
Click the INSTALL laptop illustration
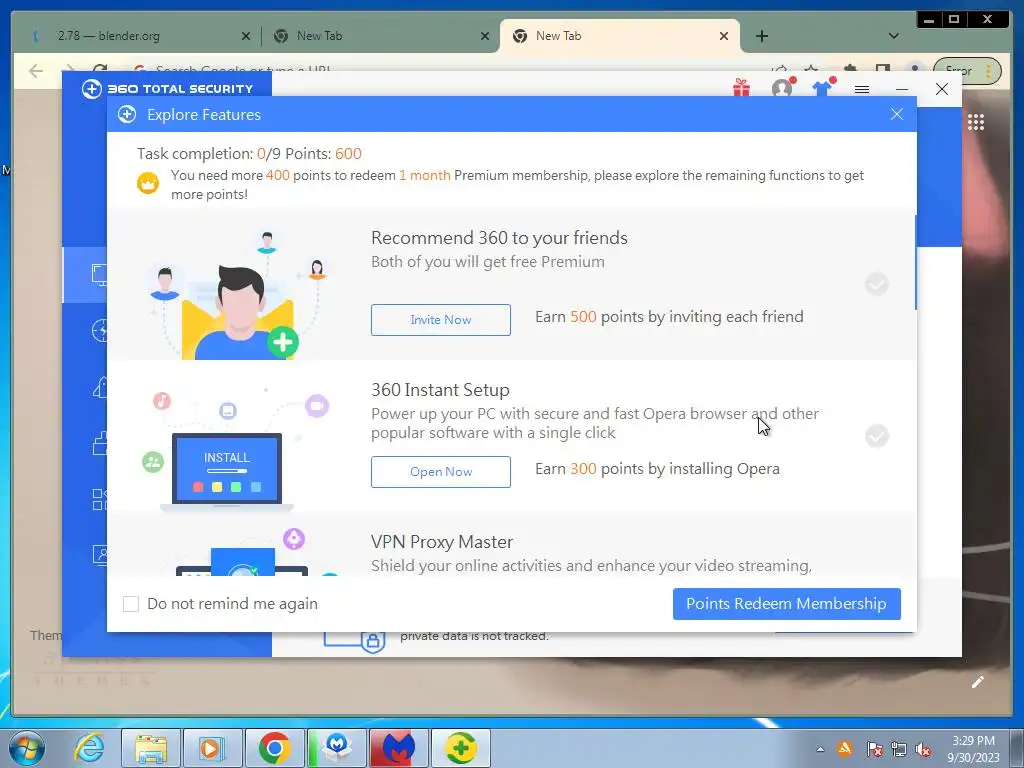point(227,470)
